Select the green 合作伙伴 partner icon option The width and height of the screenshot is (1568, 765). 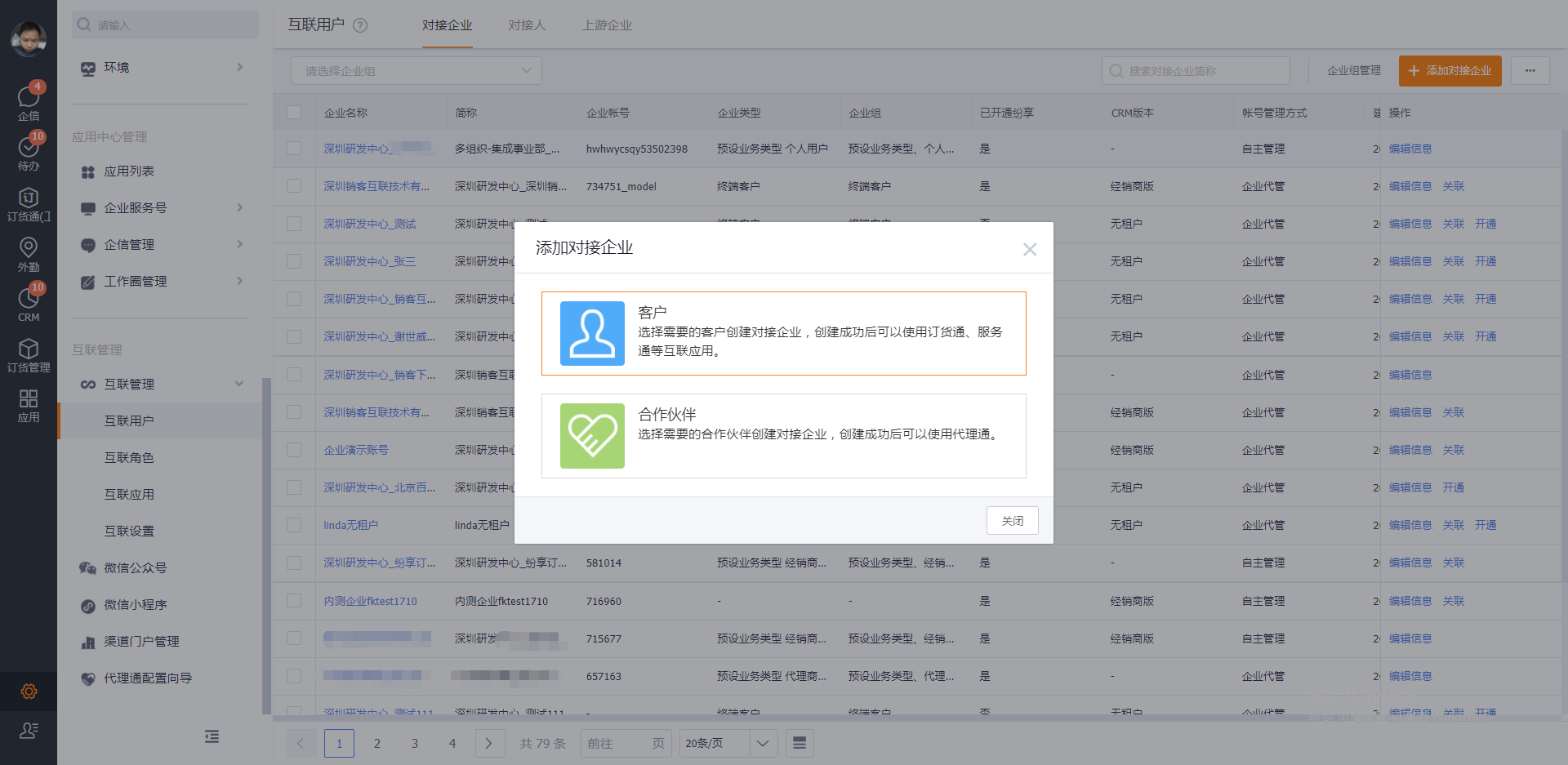592,436
